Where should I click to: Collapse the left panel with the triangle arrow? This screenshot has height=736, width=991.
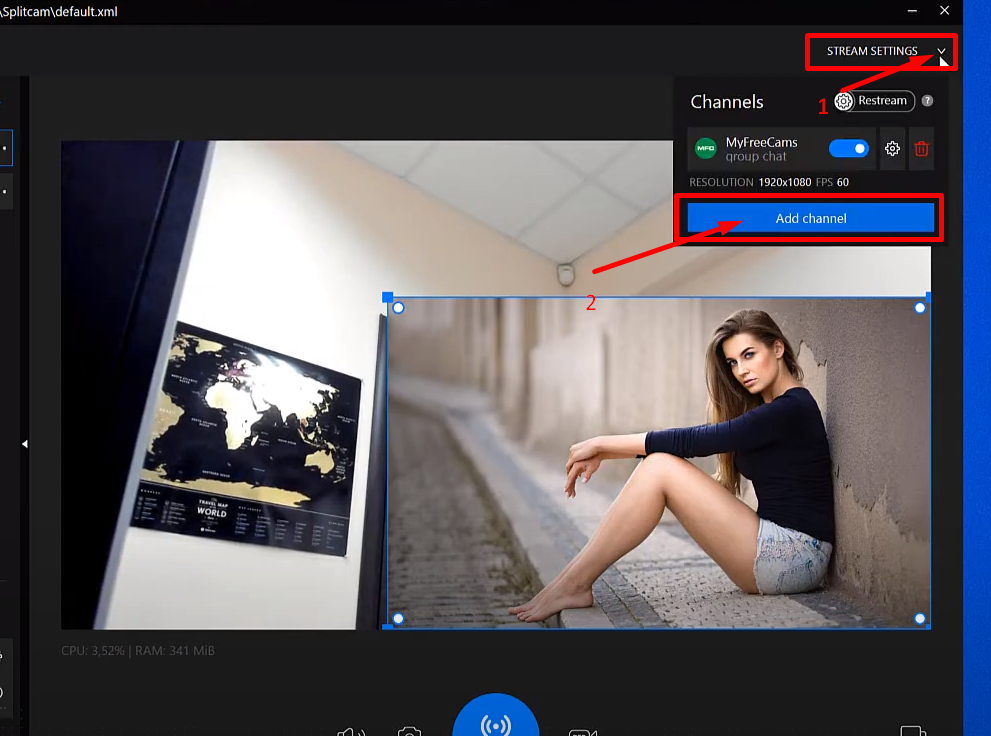[25, 444]
